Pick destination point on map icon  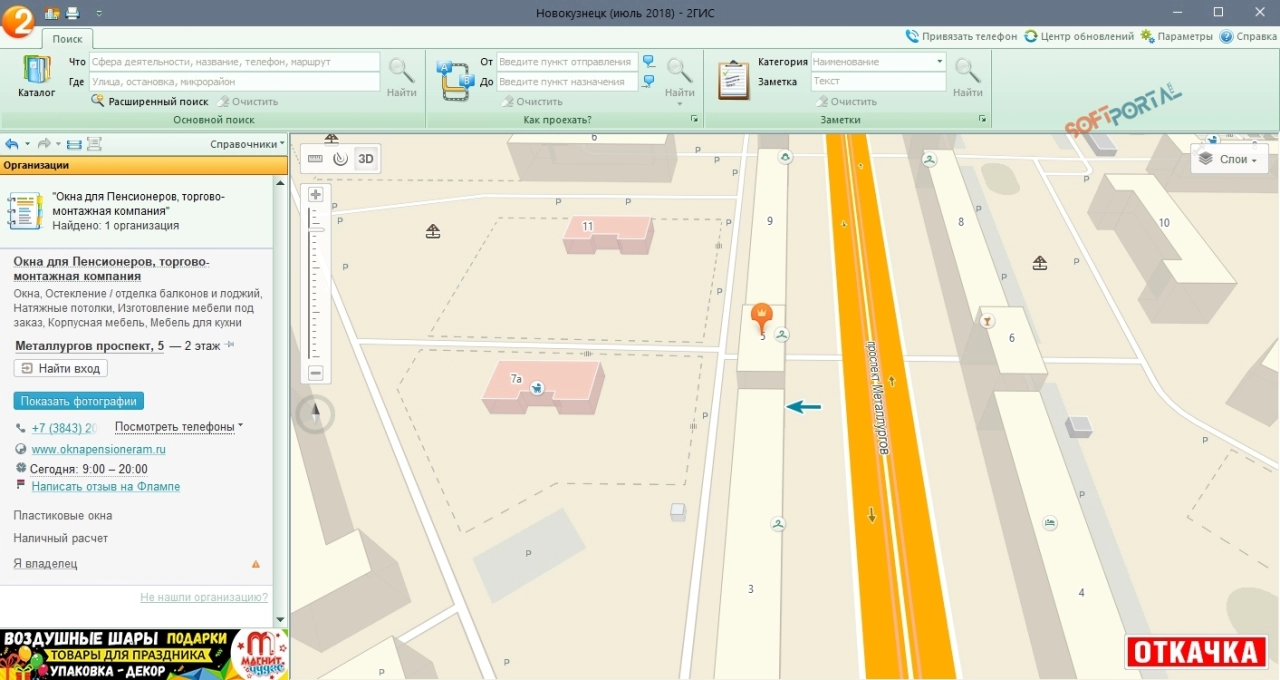[x=649, y=82]
